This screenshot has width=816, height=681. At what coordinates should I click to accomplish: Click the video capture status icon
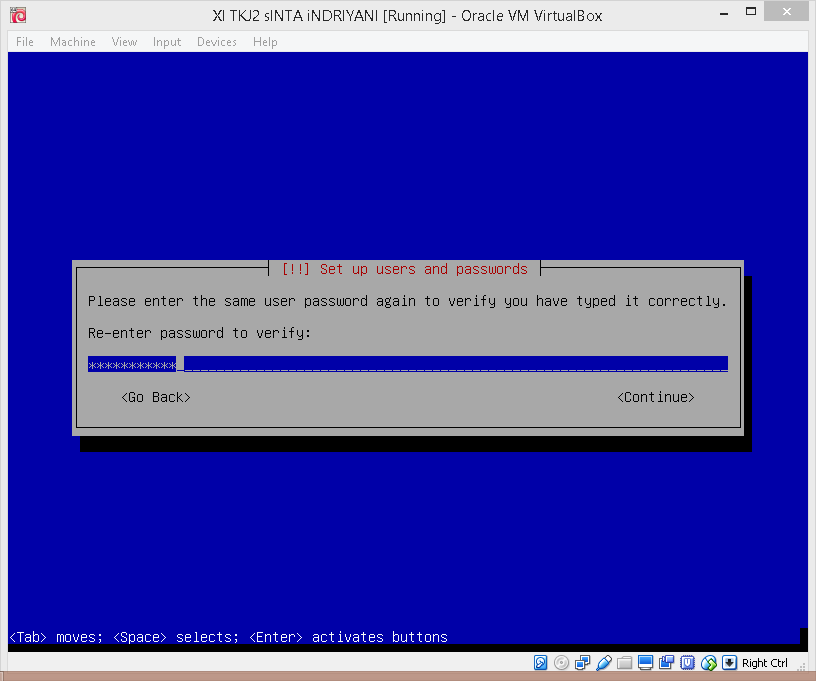pos(666,663)
